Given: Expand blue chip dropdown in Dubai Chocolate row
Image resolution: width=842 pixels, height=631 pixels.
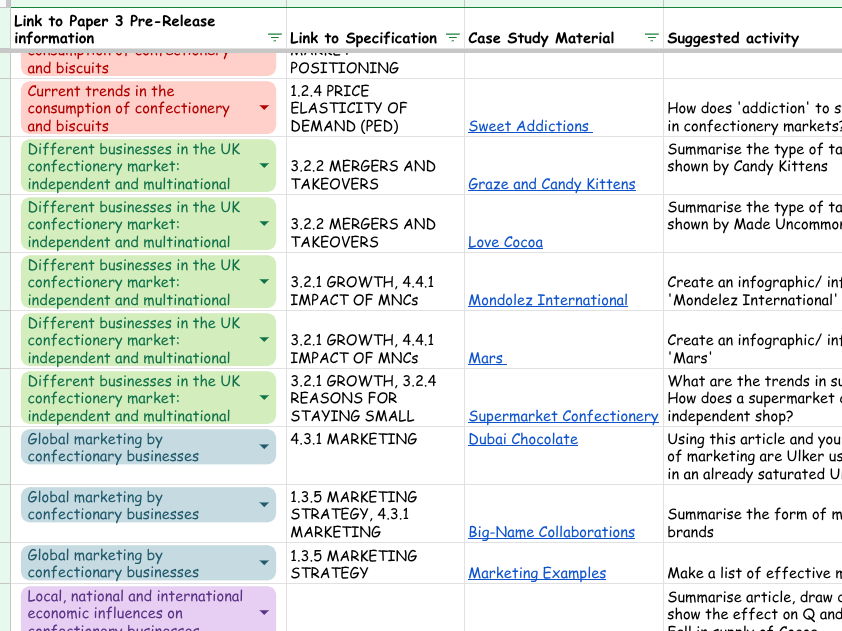Looking at the screenshot, I should pos(264,447).
